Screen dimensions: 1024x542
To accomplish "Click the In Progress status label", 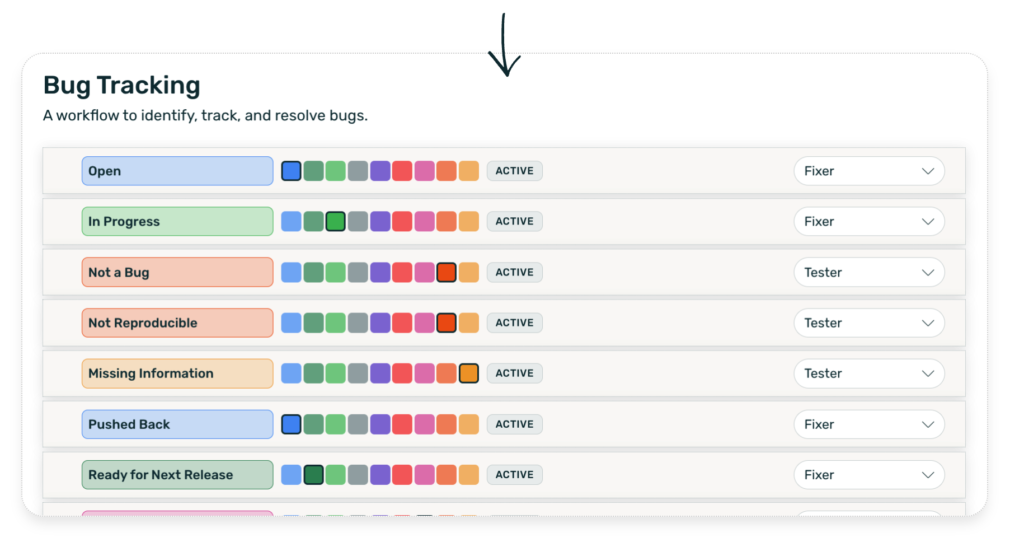I will coord(177,222).
